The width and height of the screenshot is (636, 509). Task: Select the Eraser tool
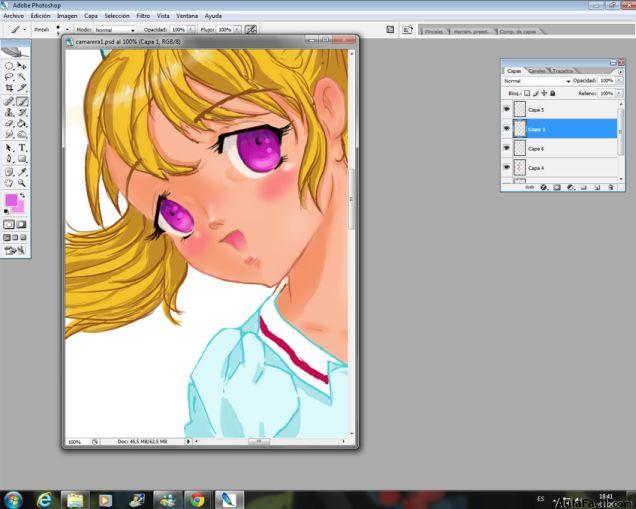tap(9, 123)
